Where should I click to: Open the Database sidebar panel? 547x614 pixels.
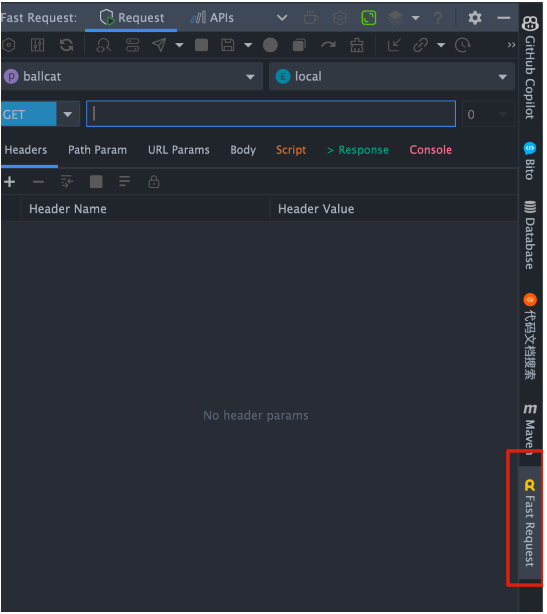pyautogui.click(x=530, y=235)
